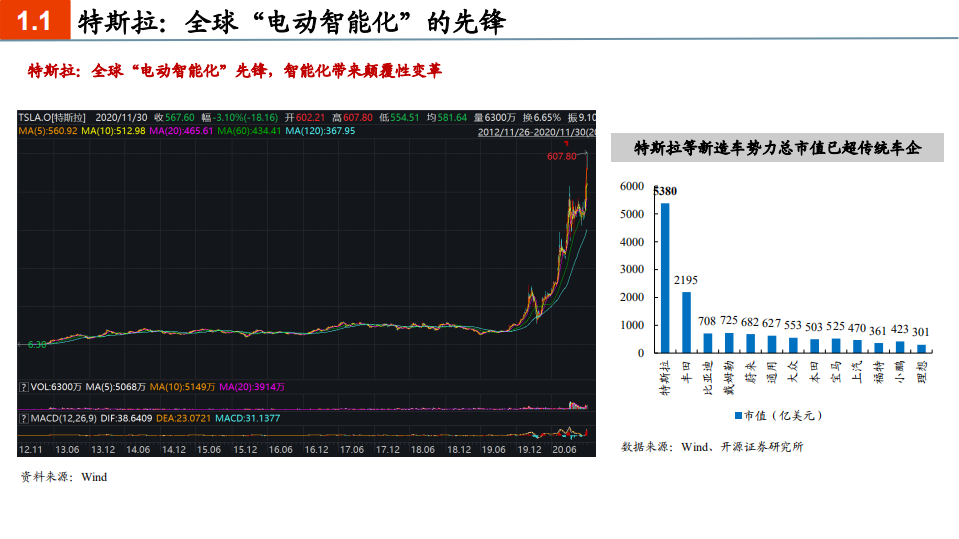This screenshot has width=959, height=539.
Task: Click the 682 value for 蔚来
Action: pyautogui.click(x=750, y=322)
